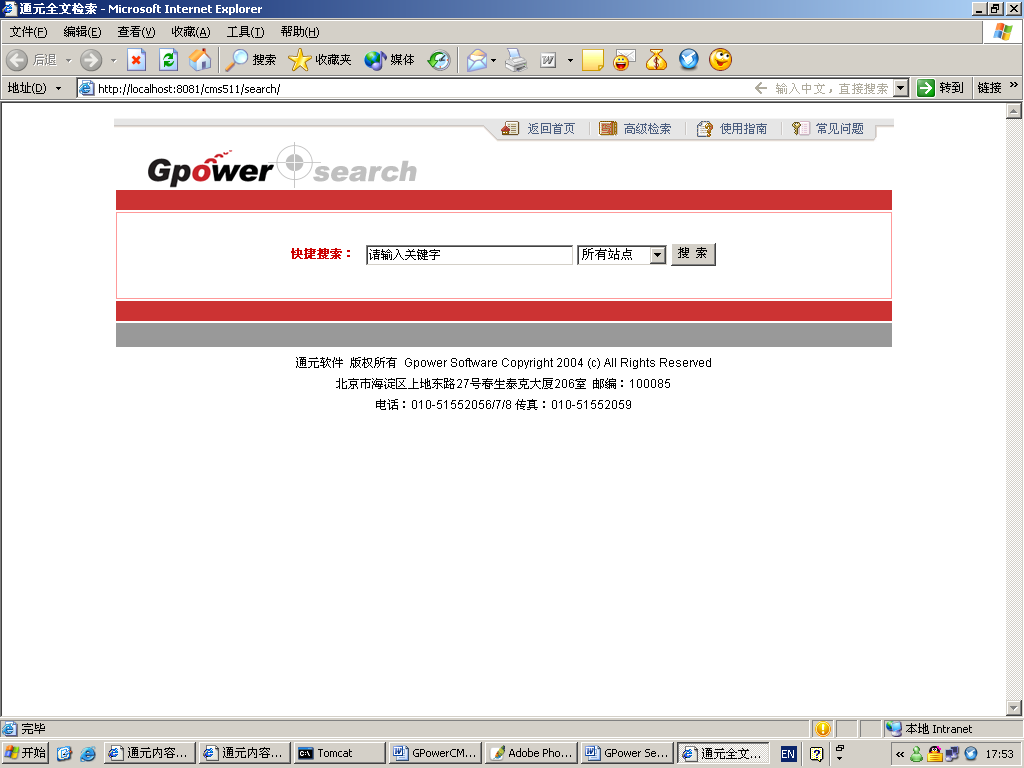Click the 历史 history globe icon
Screen dimensions: 1024x768
click(438, 60)
